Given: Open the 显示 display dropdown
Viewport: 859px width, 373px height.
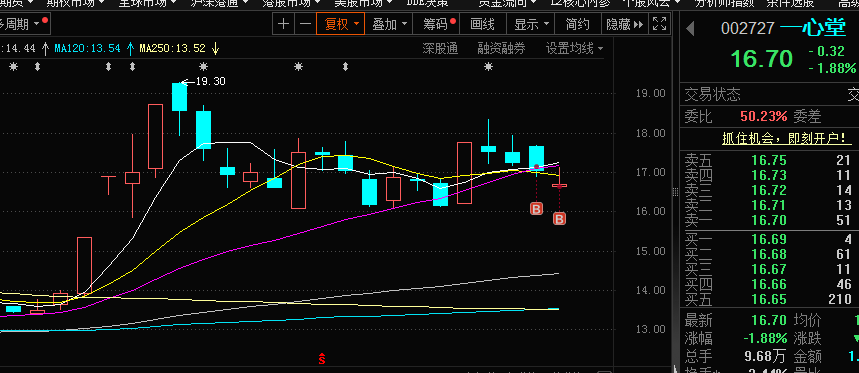Looking at the screenshot, I should pyautogui.click(x=531, y=24).
